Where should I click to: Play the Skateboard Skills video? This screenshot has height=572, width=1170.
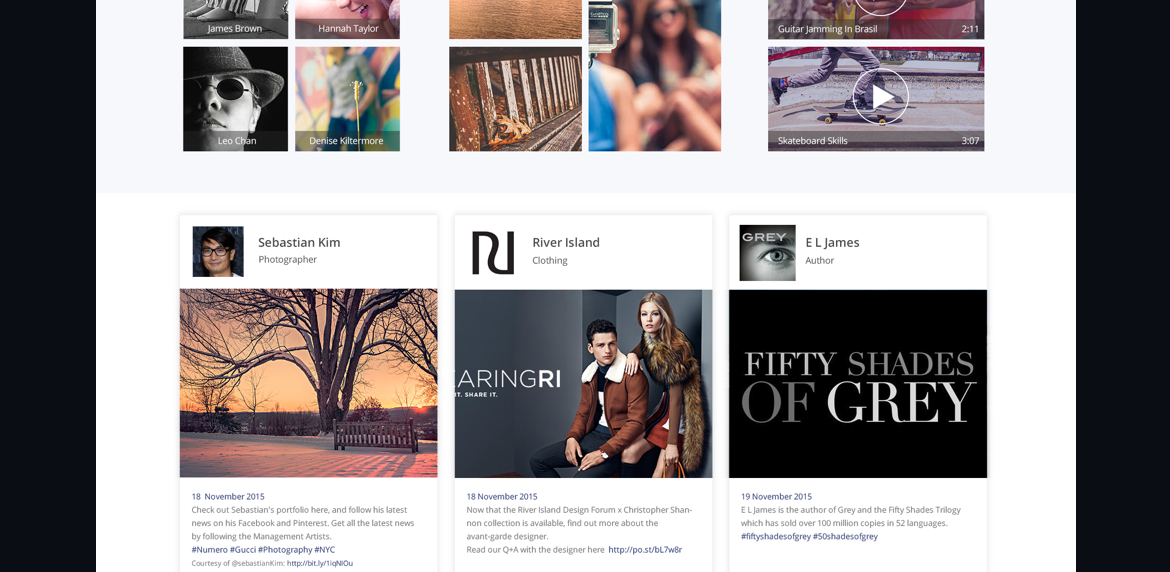pyautogui.click(x=880, y=97)
